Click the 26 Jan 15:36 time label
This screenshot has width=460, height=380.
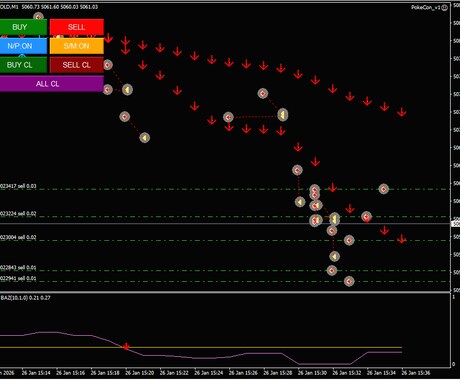click(416, 373)
